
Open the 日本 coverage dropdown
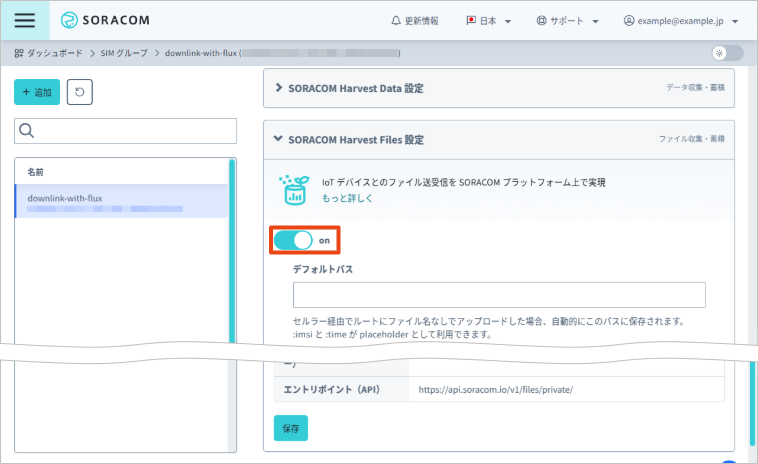point(488,21)
